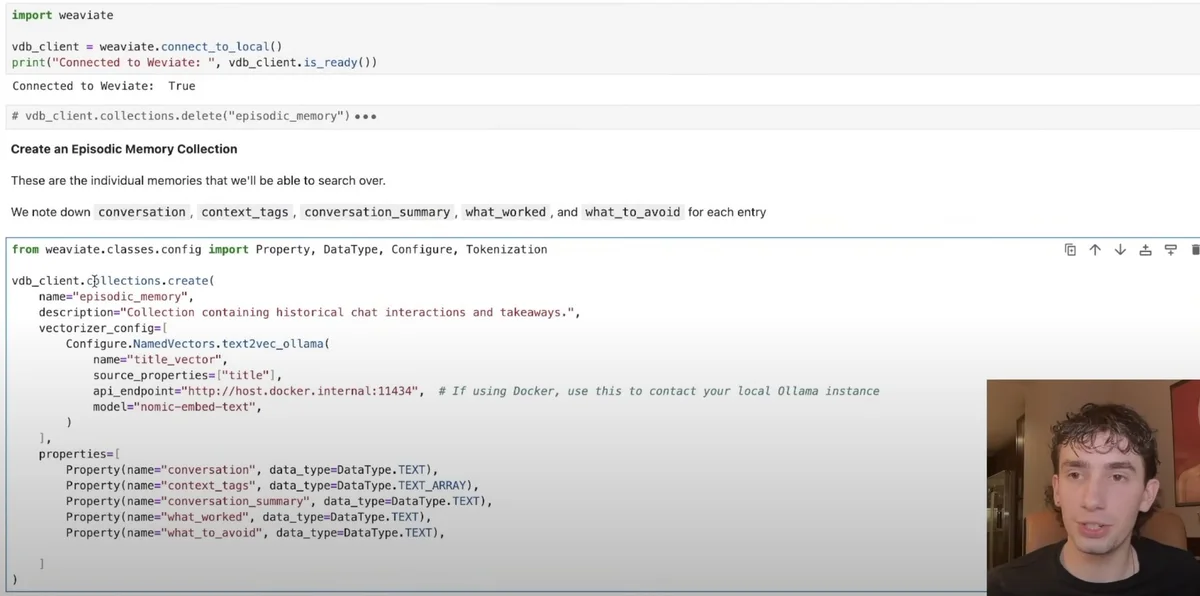This screenshot has height=596, width=1200.
Task: Duplicate the active code cell
Action: coord(1070,250)
